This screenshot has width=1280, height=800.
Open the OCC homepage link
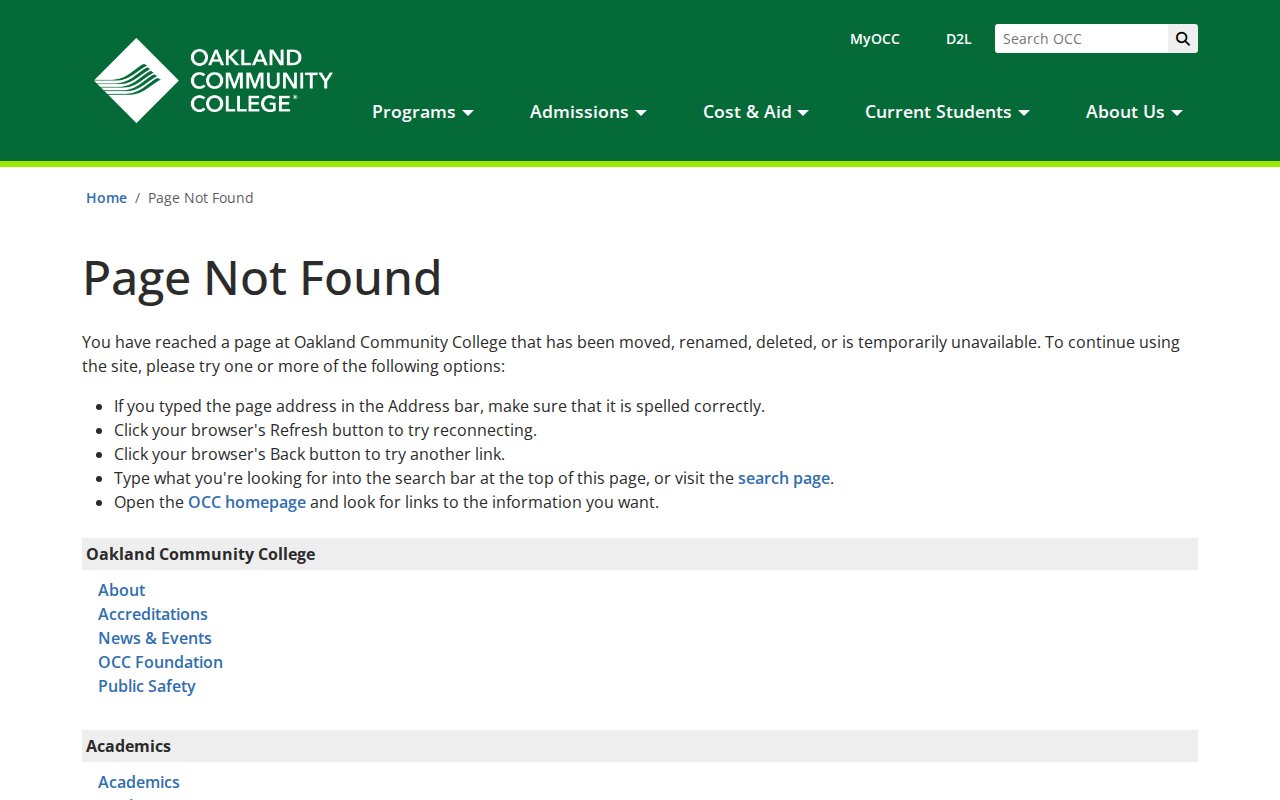tap(247, 502)
